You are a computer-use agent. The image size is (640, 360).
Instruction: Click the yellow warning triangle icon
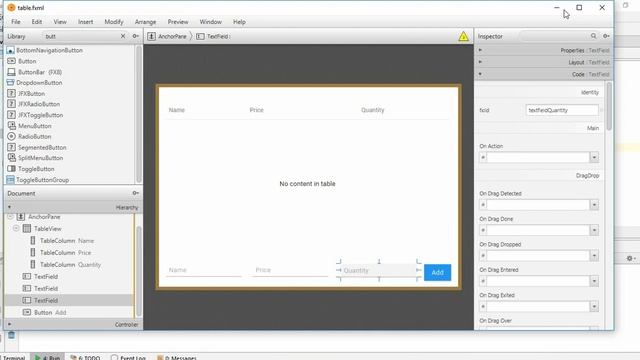point(463,36)
